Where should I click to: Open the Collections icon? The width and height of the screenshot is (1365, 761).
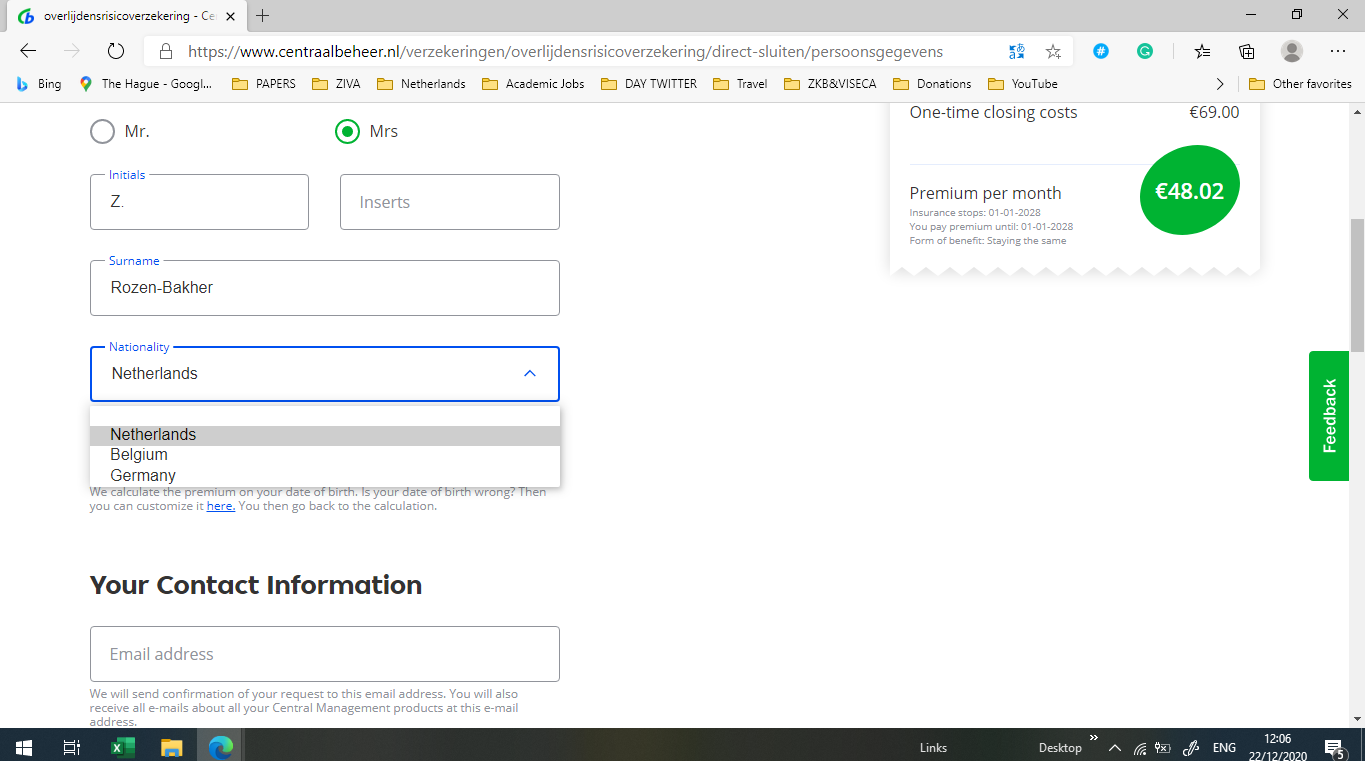coord(1246,51)
